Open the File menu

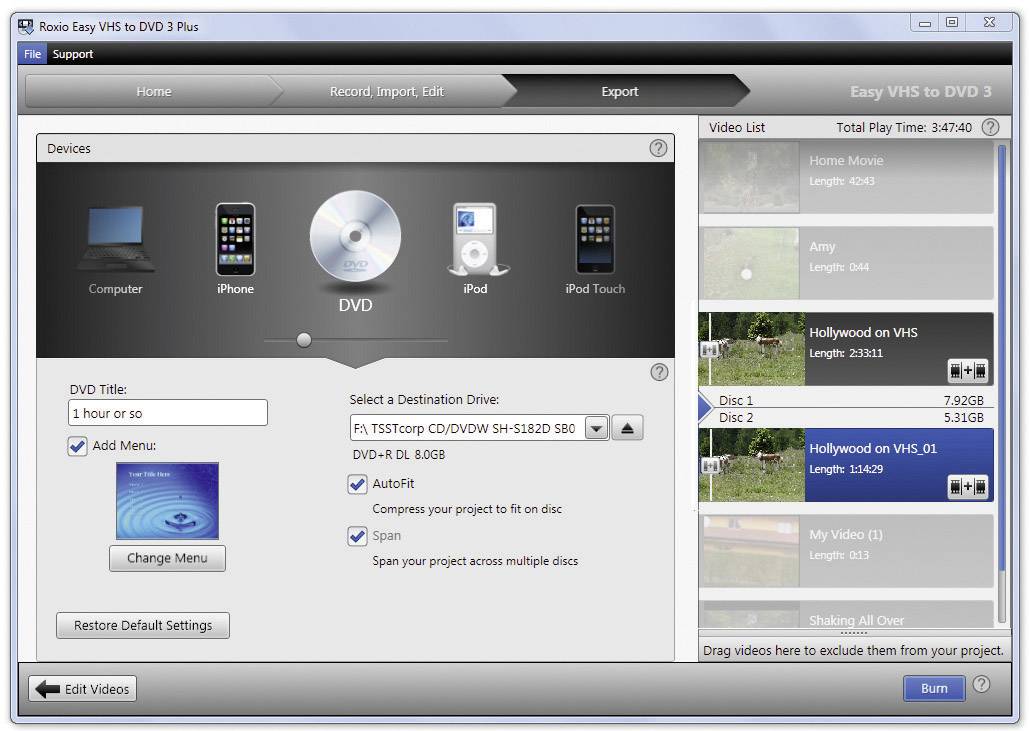tap(31, 54)
